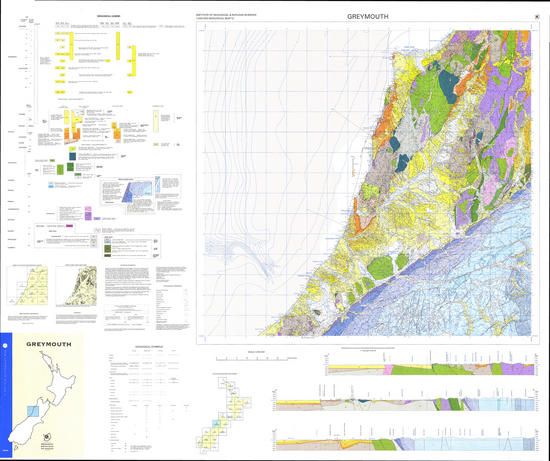550x461 pixels.
Task: Click the vertical blue spine strip on cover
Action: click(x=6, y=395)
